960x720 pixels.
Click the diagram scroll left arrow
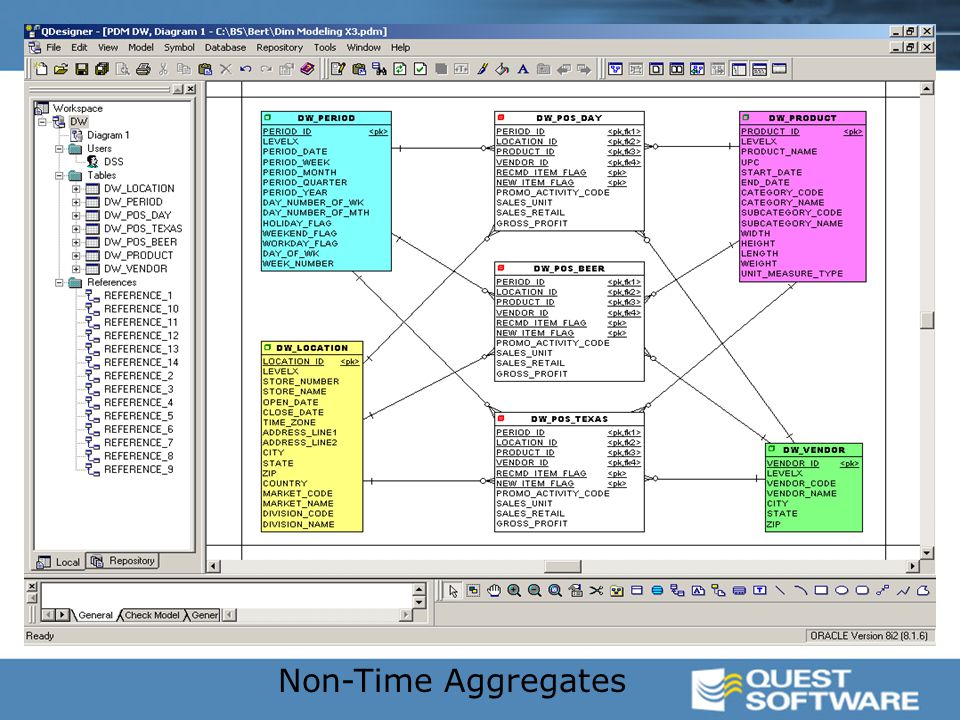[x=213, y=566]
